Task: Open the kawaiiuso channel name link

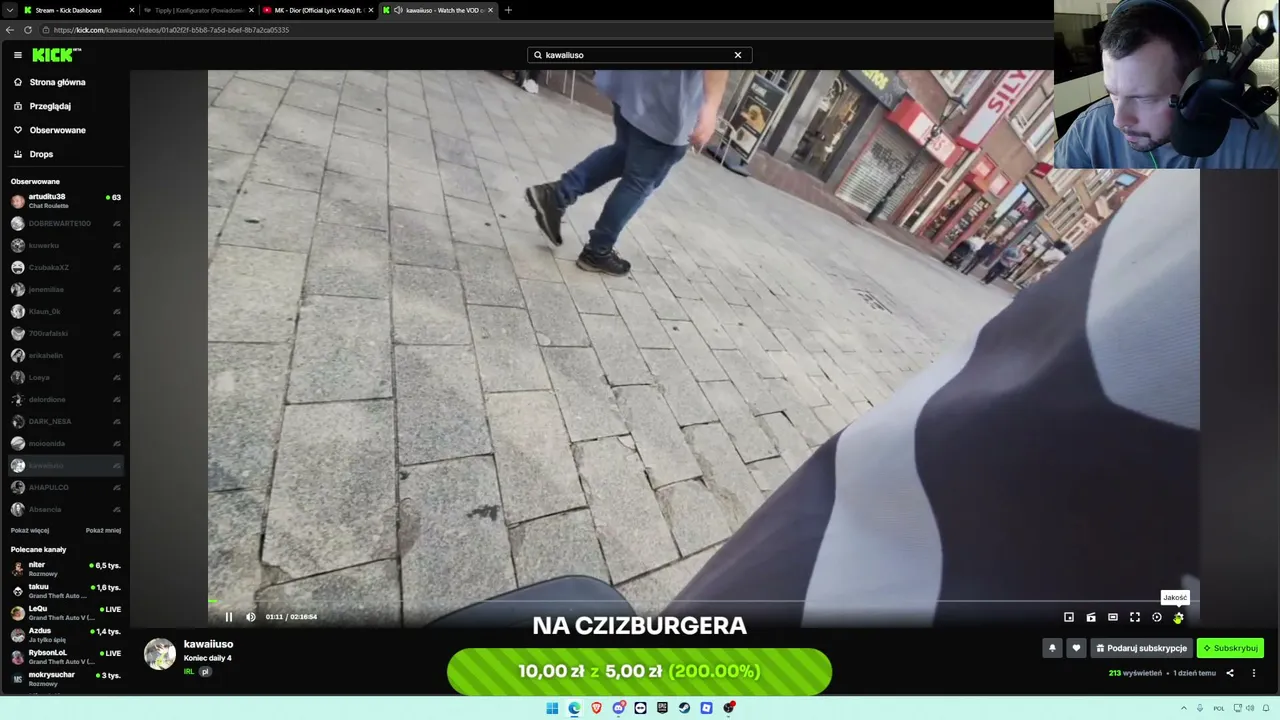Action: pyautogui.click(x=208, y=644)
